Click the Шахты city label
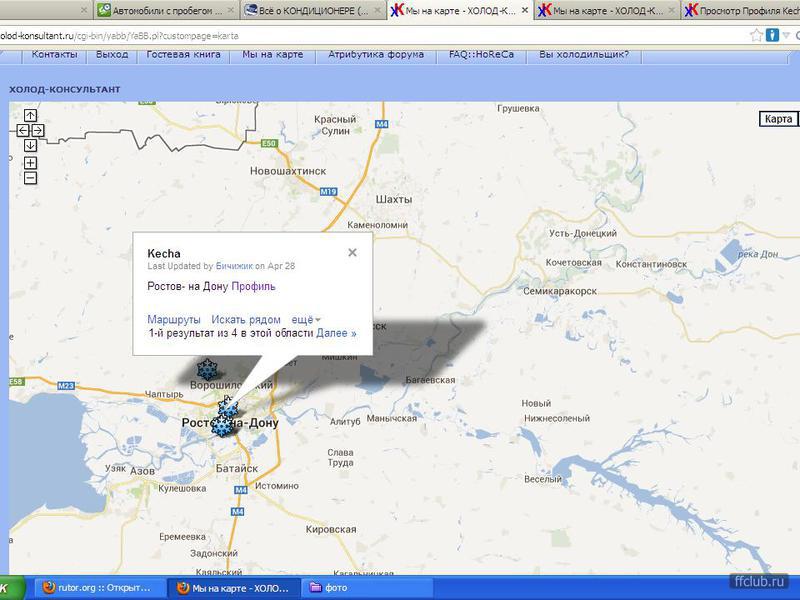 pyautogui.click(x=394, y=199)
